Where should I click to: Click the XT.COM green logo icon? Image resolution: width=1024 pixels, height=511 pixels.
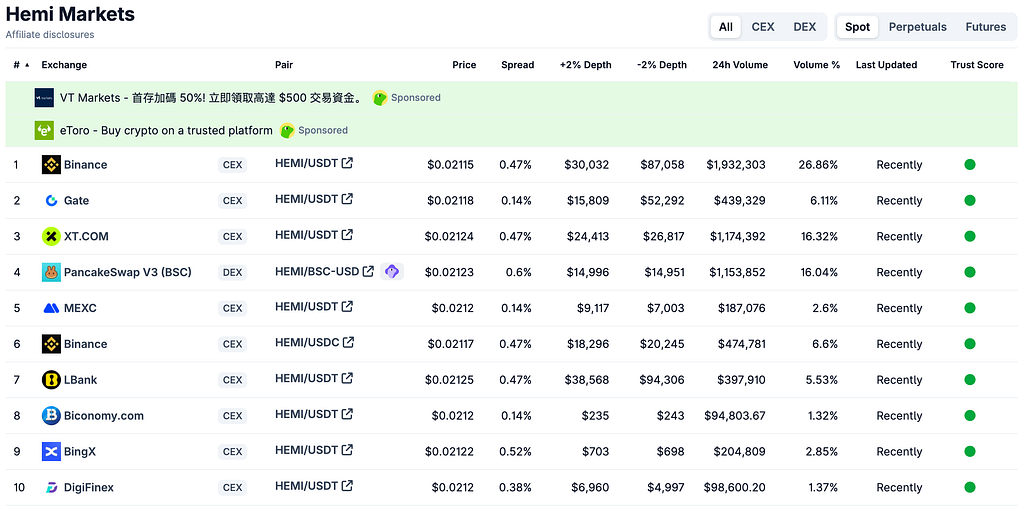coord(51,237)
